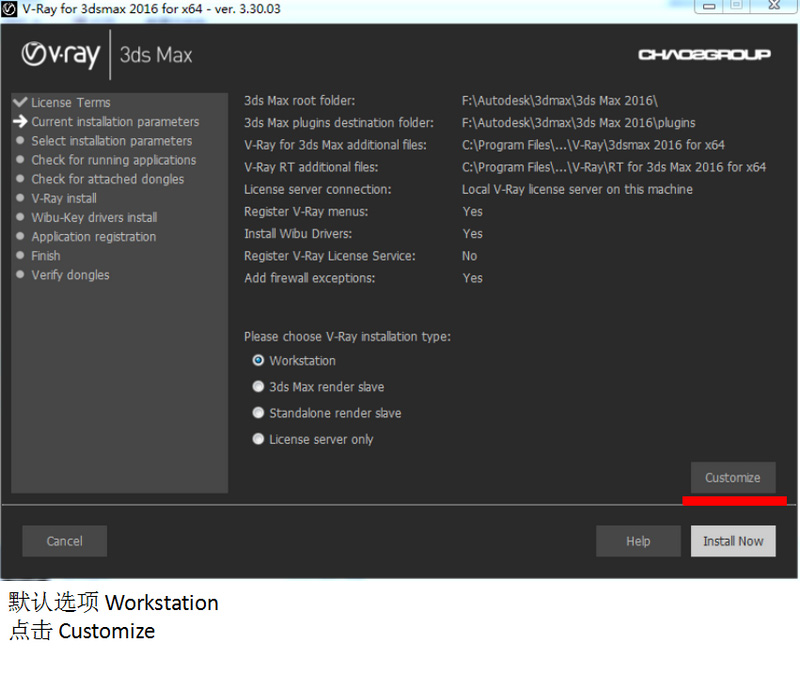
Task: Open Check for running applications step
Action: pyautogui.click(x=114, y=160)
